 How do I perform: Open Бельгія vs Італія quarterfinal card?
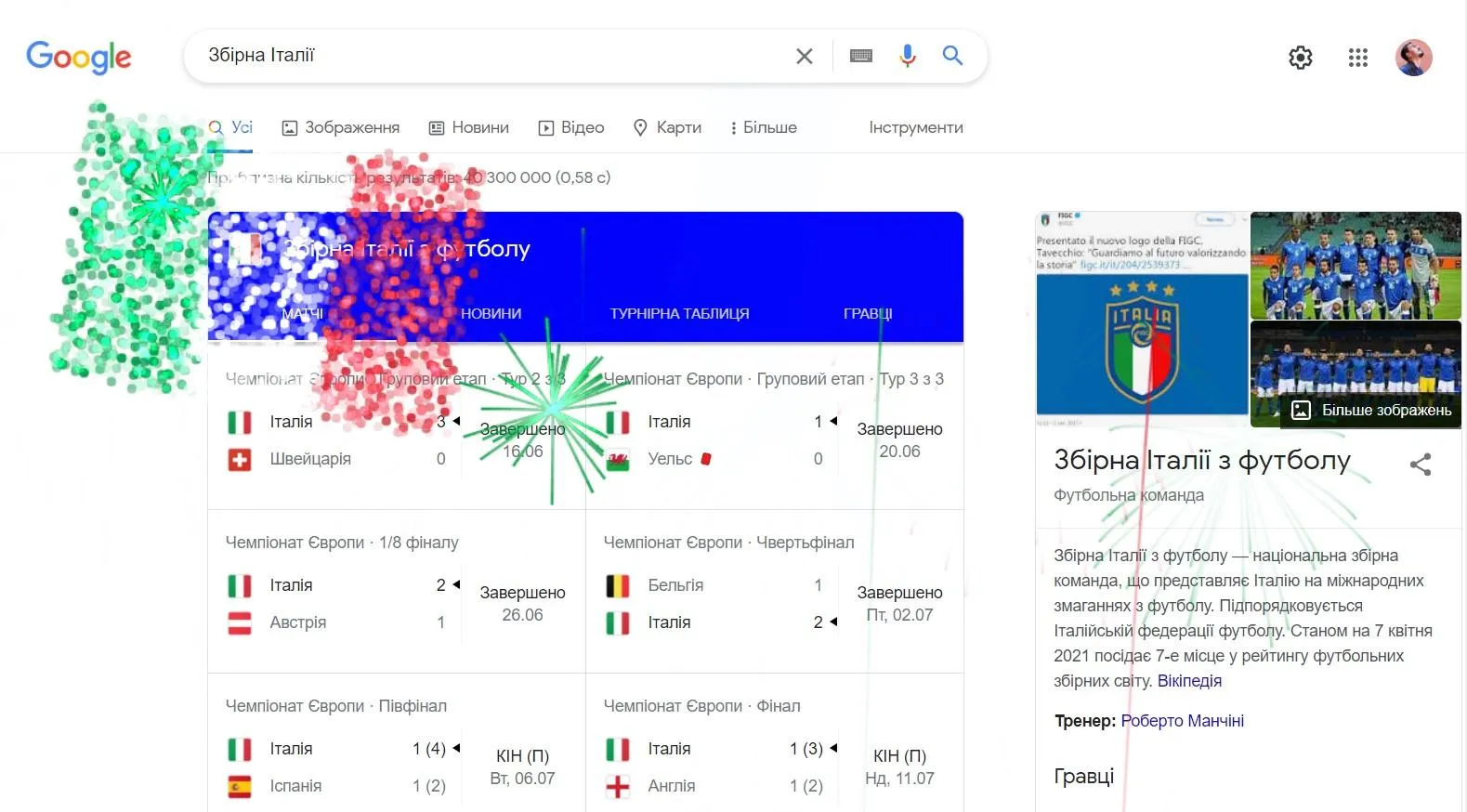pos(775,591)
